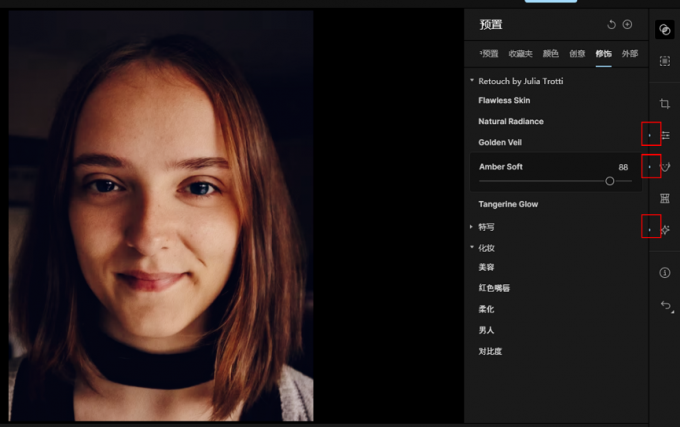Click the AI enhance sparkle icon
The width and height of the screenshot is (680, 427).
pyautogui.click(x=665, y=230)
